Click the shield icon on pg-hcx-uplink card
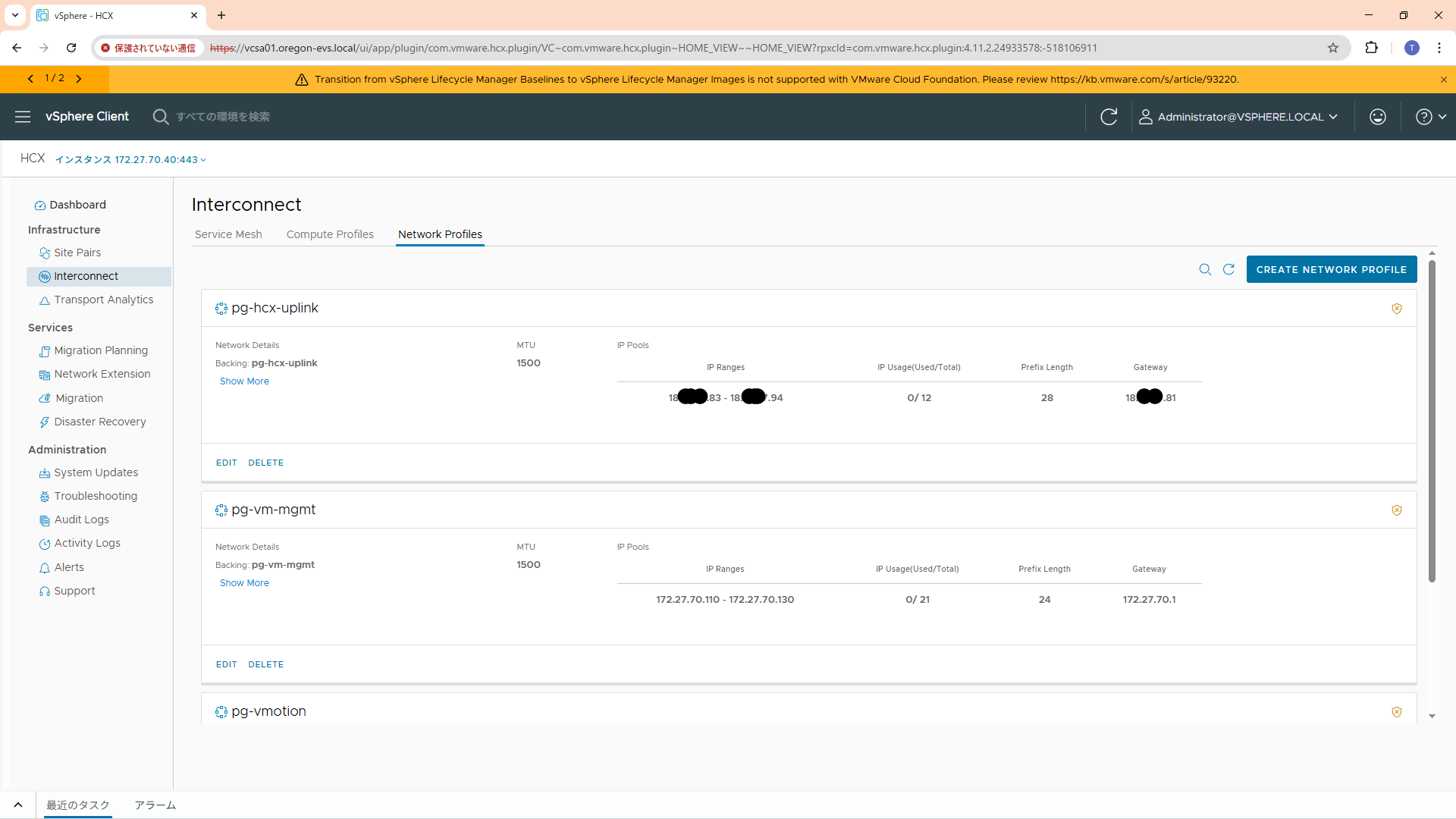Image resolution: width=1456 pixels, height=819 pixels. point(1396,309)
